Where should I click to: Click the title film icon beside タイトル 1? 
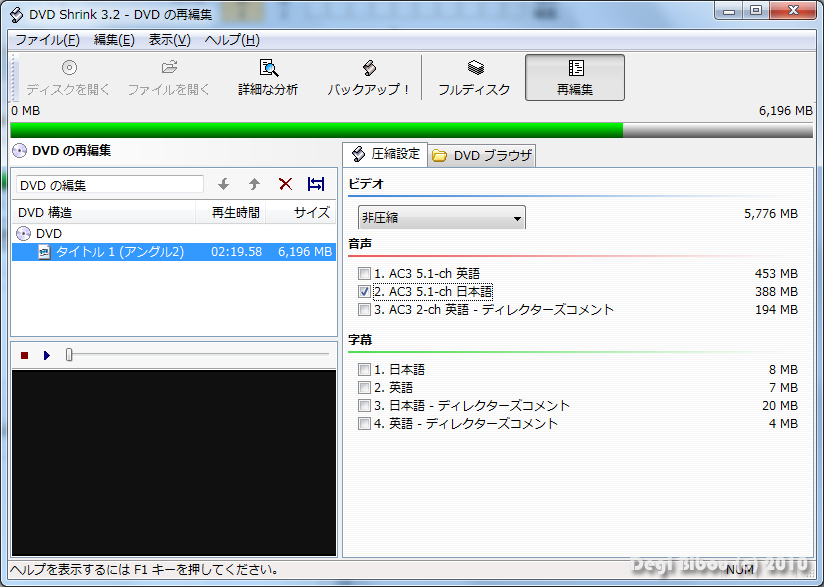[x=45, y=252]
